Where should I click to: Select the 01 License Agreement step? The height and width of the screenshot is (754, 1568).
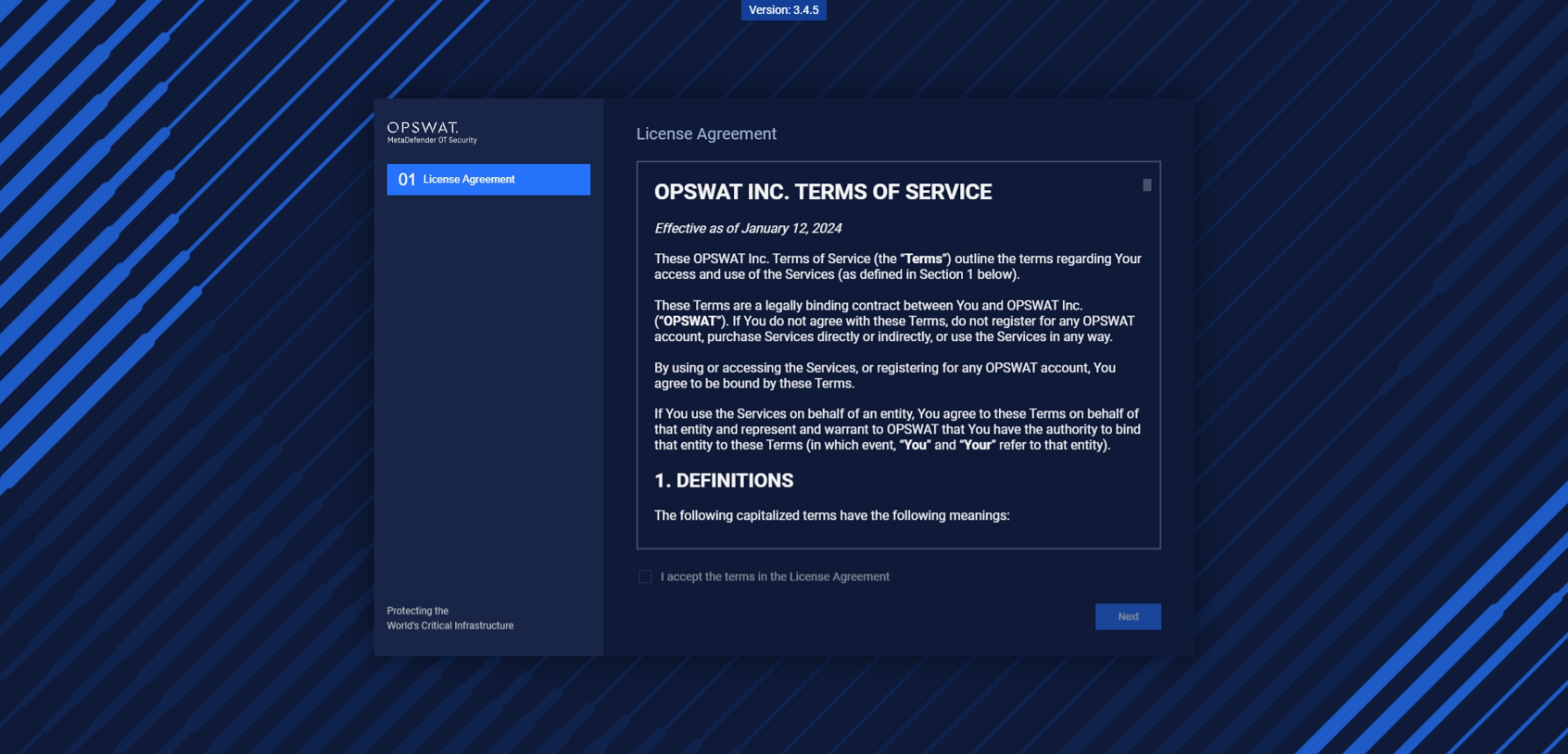(488, 180)
